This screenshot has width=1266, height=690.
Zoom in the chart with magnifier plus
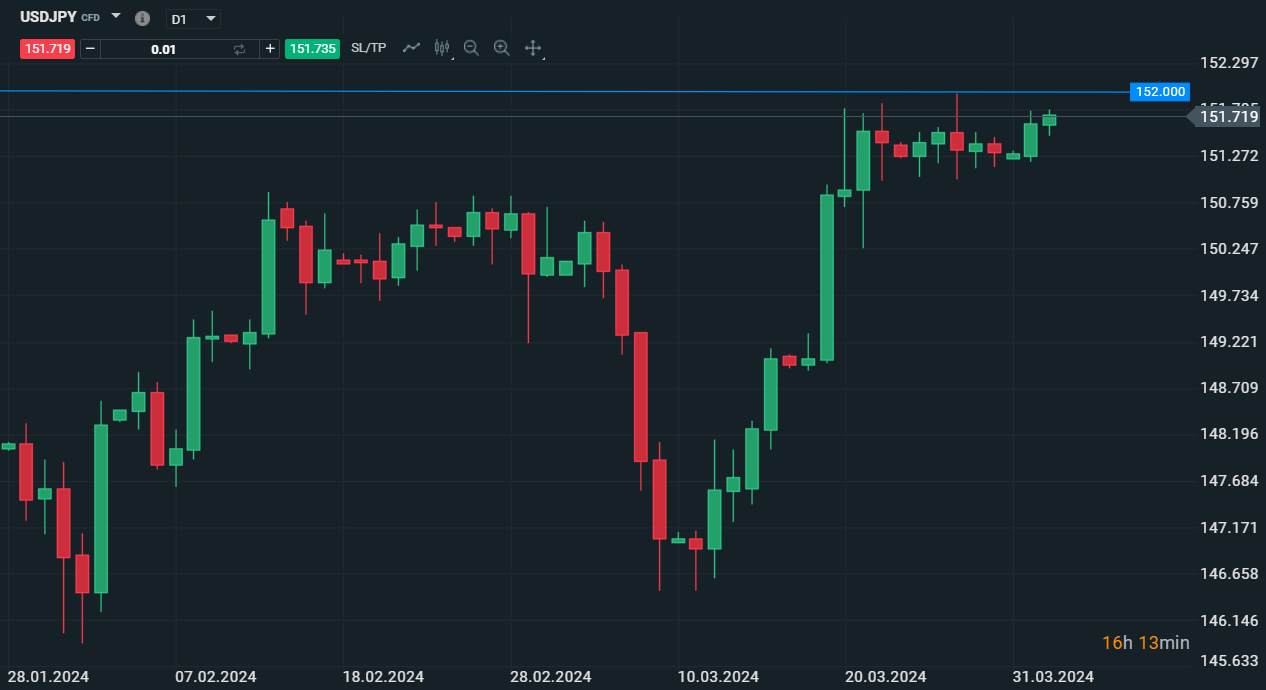coord(502,47)
